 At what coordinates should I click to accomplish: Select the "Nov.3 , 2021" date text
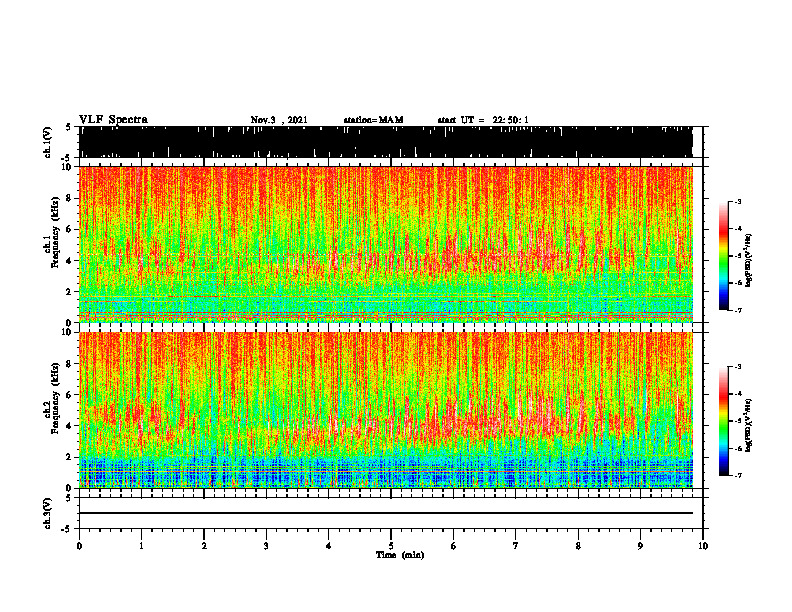(279, 120)
